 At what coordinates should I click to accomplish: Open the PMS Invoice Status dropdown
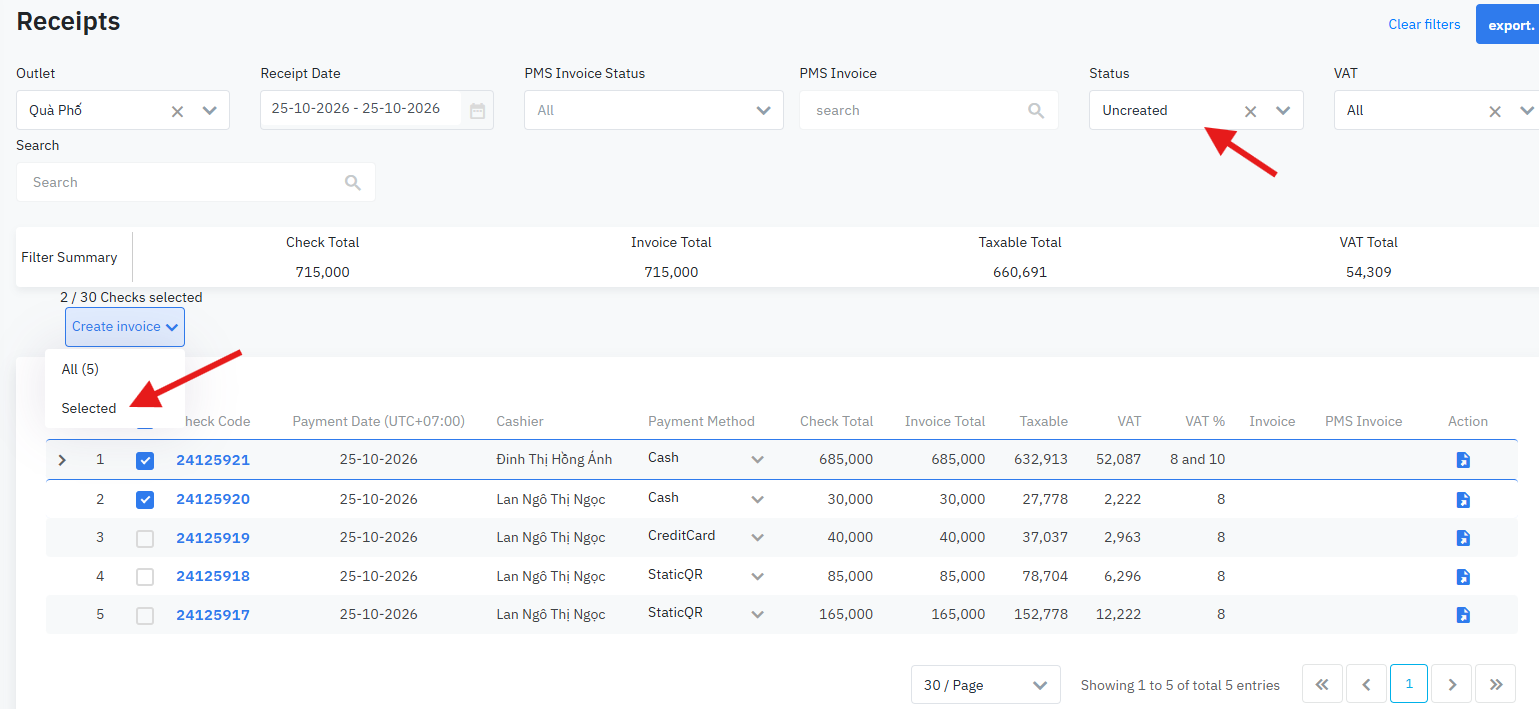click(654, 110)
